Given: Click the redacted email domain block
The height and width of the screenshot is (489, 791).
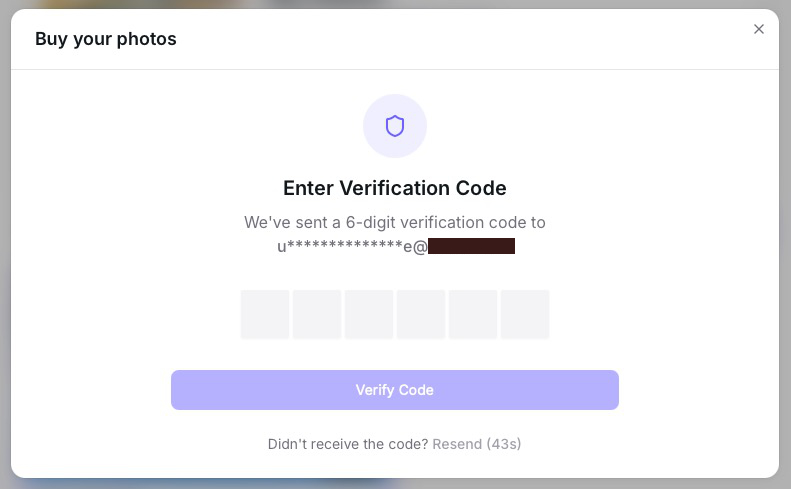Looking at the screenshot, I should [471, 246].
